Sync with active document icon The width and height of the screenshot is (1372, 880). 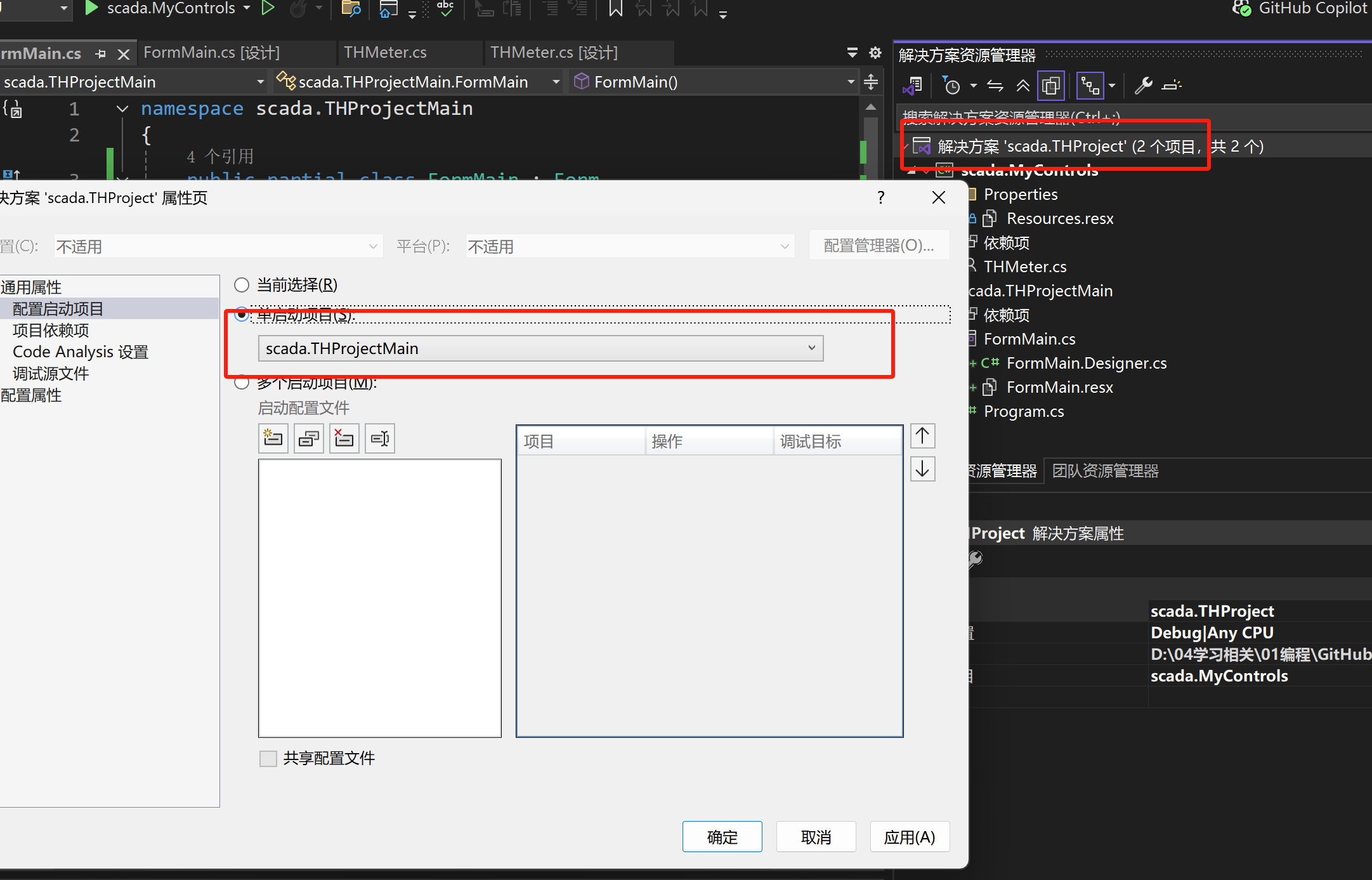pyautogui.click(x=995, y=85)
